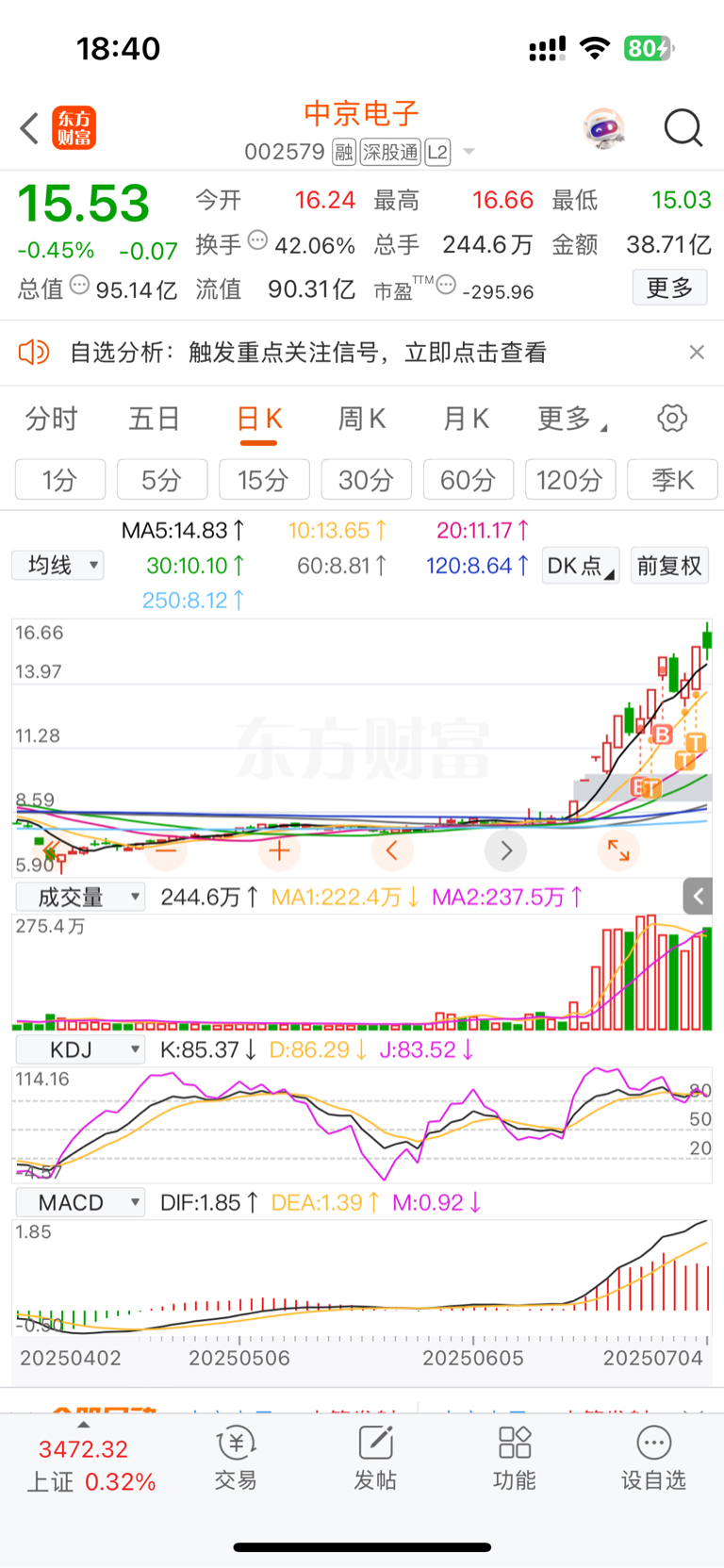Tap the 15.53 current price
Image resolution: width=724 pixels, height=1568 pixels.
[x=84, y=204]
